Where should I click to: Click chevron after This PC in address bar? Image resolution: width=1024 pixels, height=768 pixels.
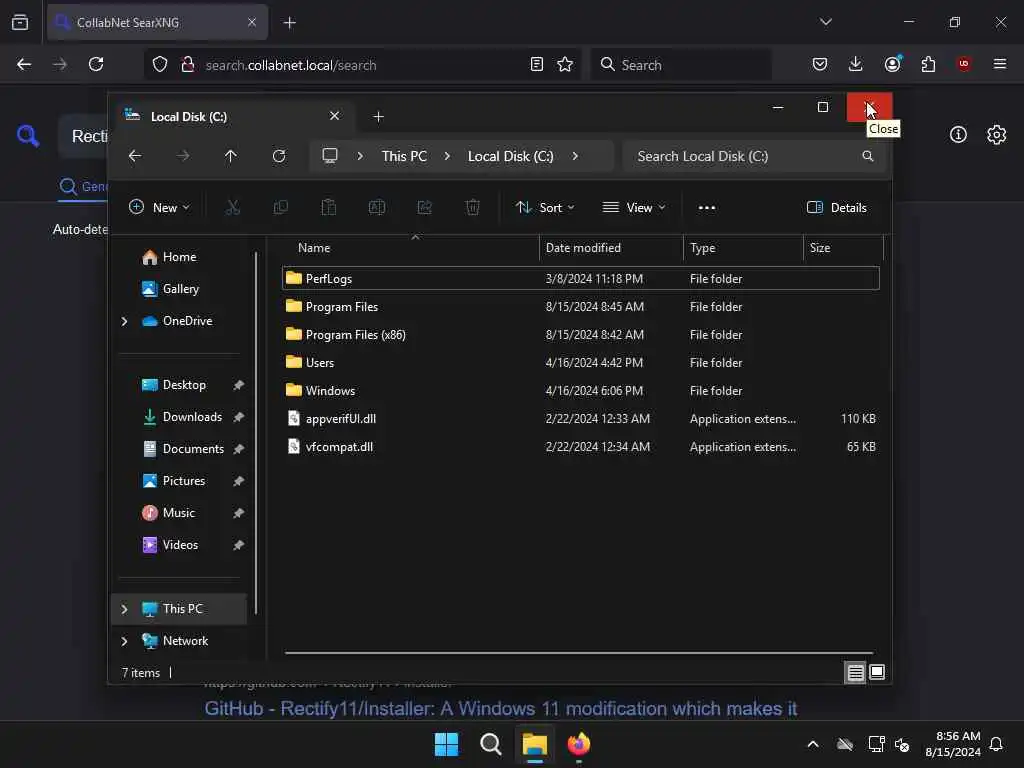(447, 156)
